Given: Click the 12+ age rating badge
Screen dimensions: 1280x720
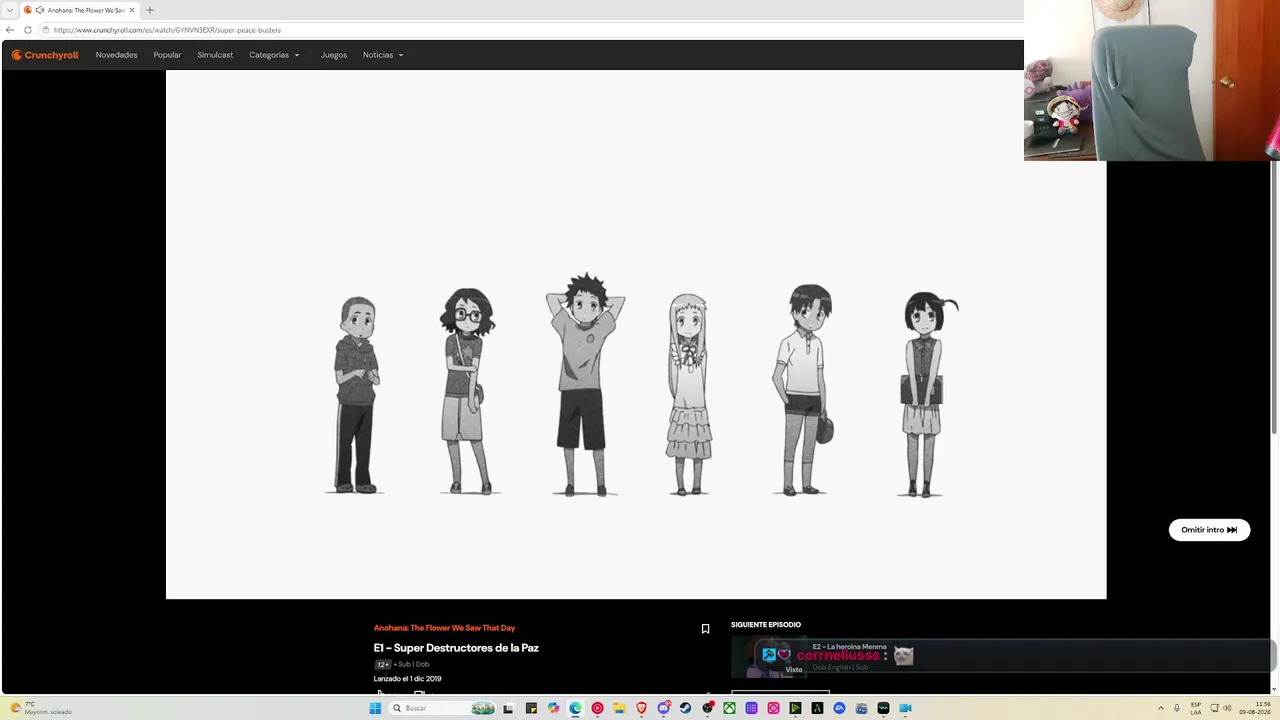Looking at the screenshot, I should click(x=383, y=665).
